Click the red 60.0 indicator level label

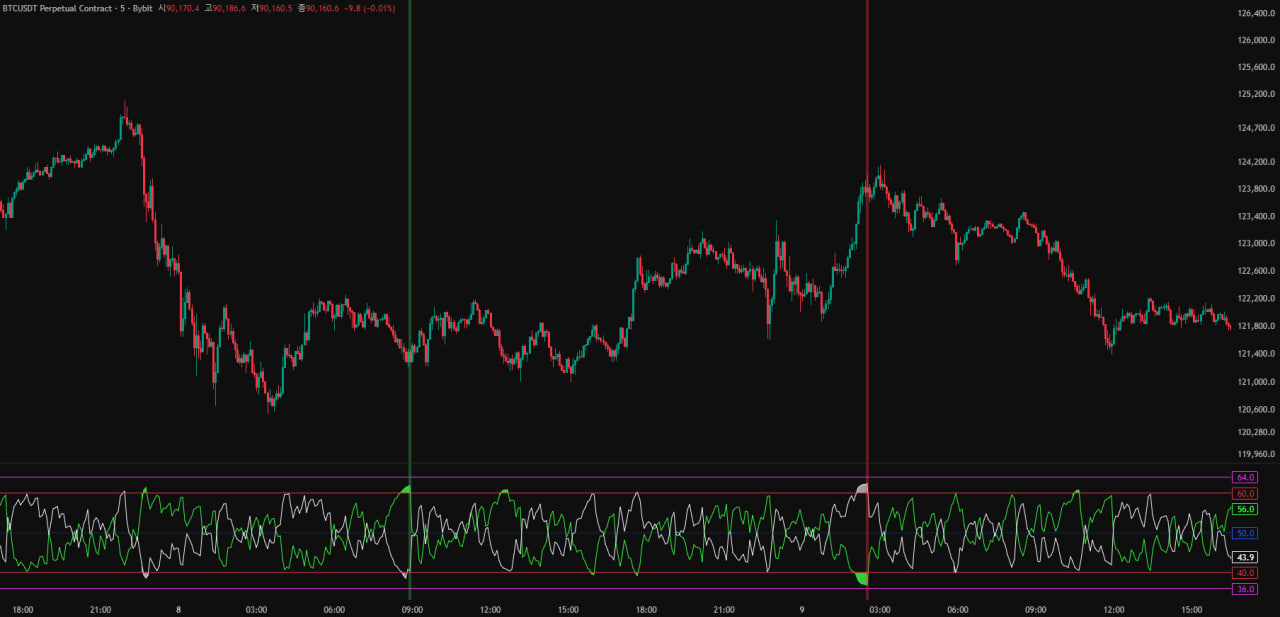pos(1245,493)
